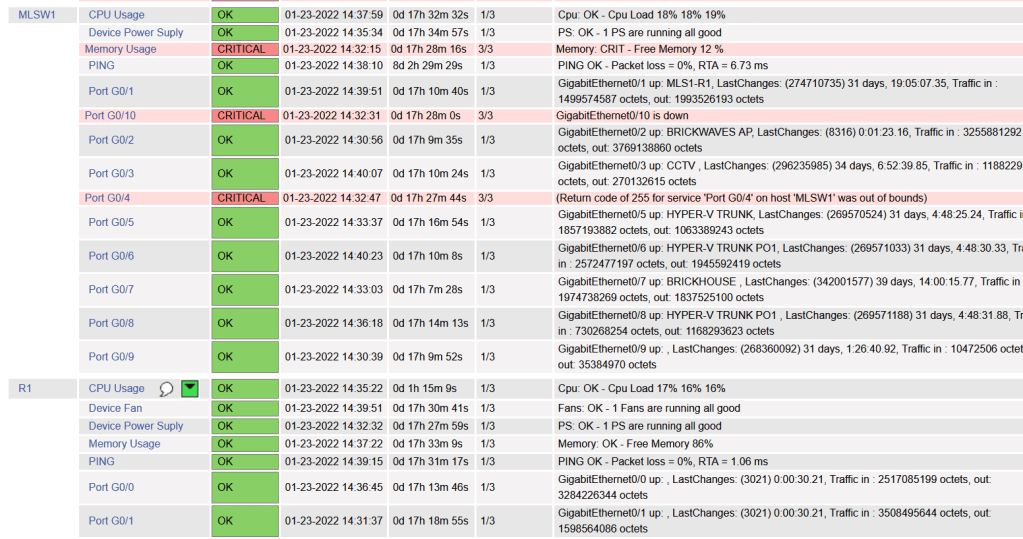Open Port G0/9 service link
The height and width of the screenshot is (539, 1023).
point(111,356)
